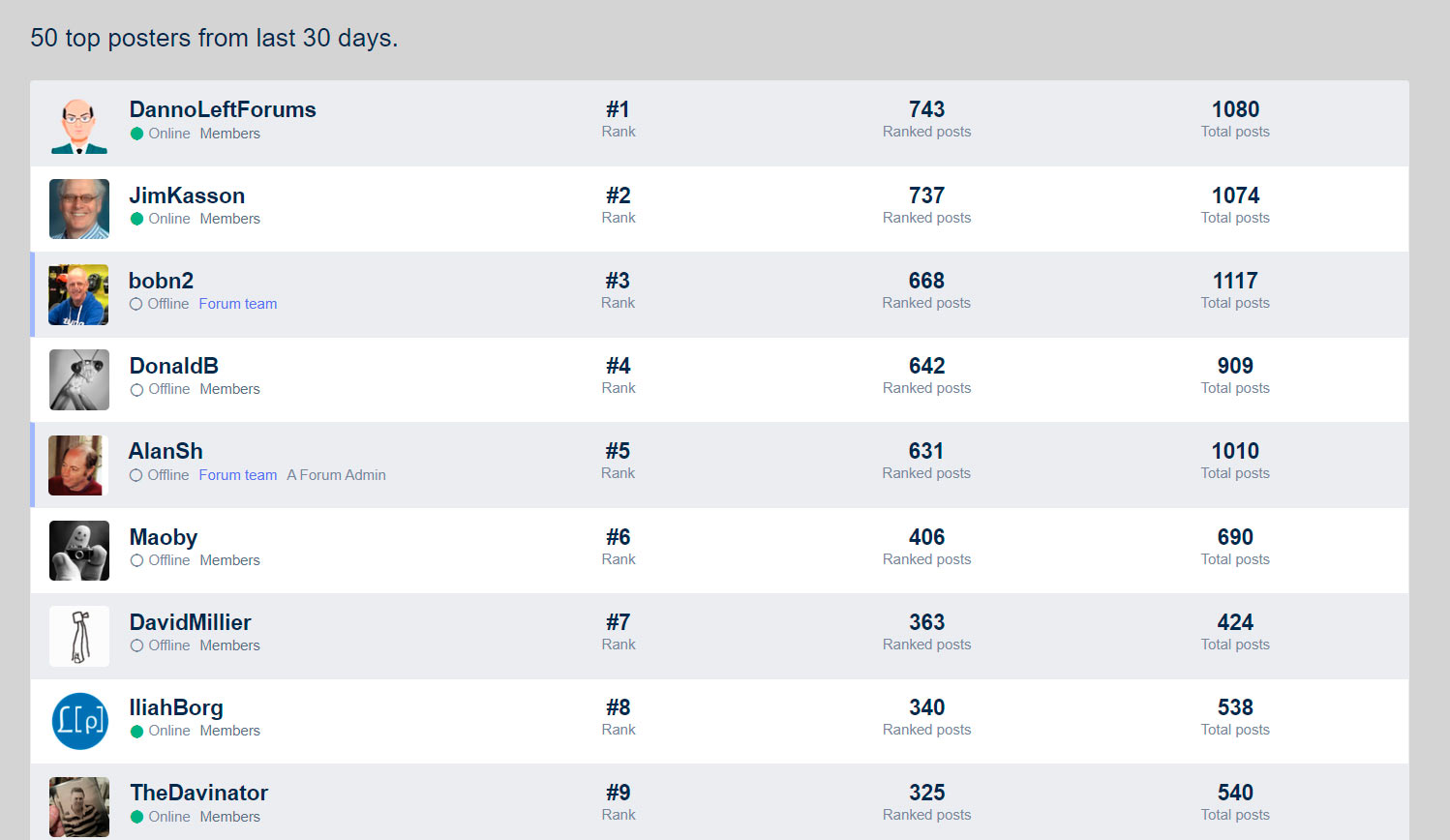Screen dimensions: 1450x840
Task: Click JimKasson's profile photo
Action: tap(79, 209)
